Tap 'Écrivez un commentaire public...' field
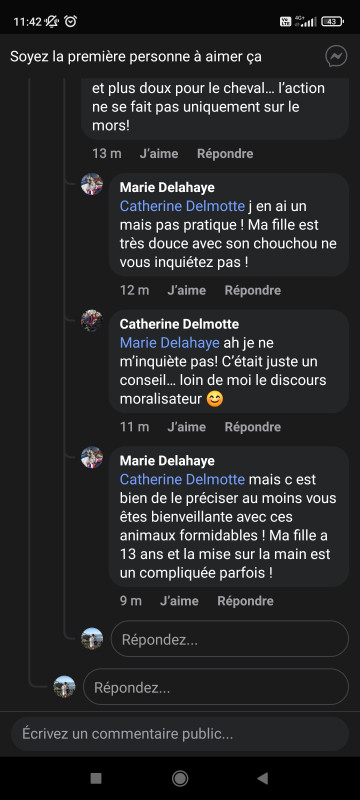Image resolution: width=360 pixels, height=800 pixels. (180, 734)
